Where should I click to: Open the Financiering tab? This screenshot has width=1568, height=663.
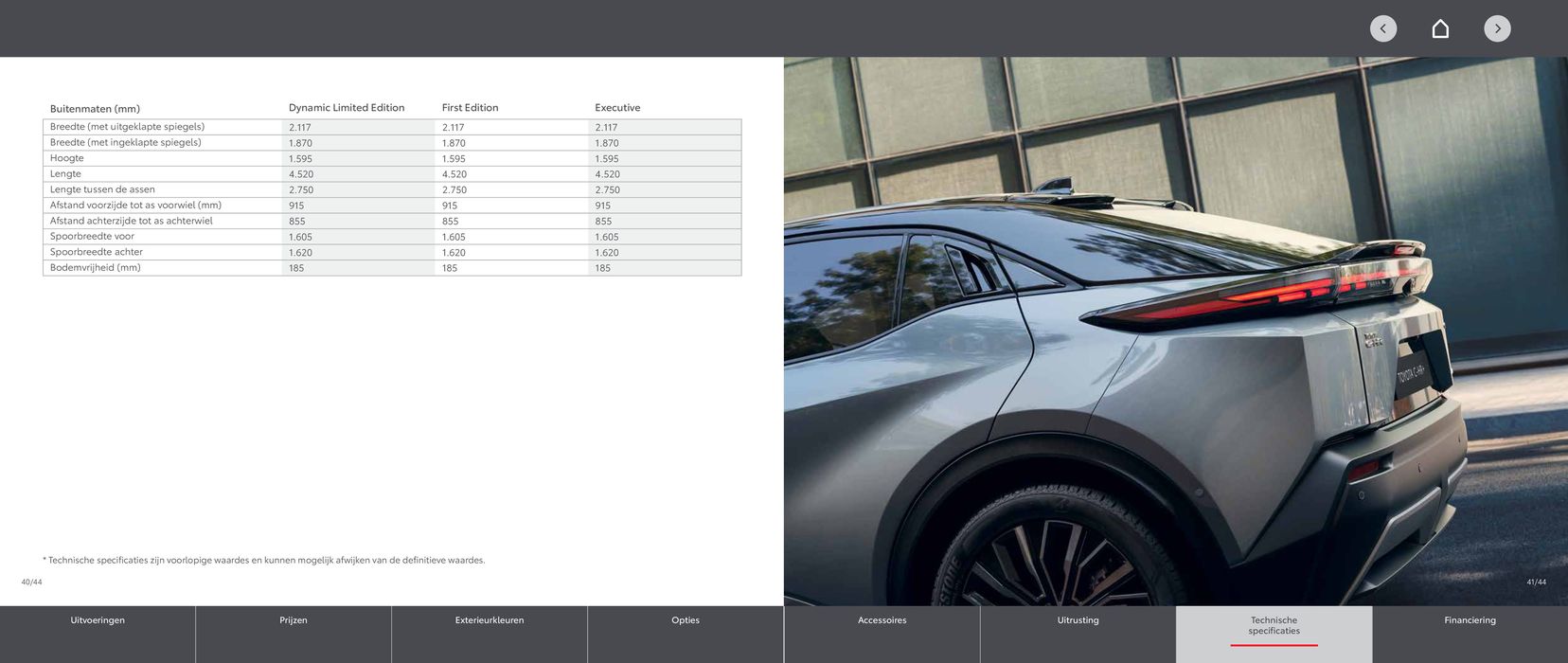point(1470,621)
